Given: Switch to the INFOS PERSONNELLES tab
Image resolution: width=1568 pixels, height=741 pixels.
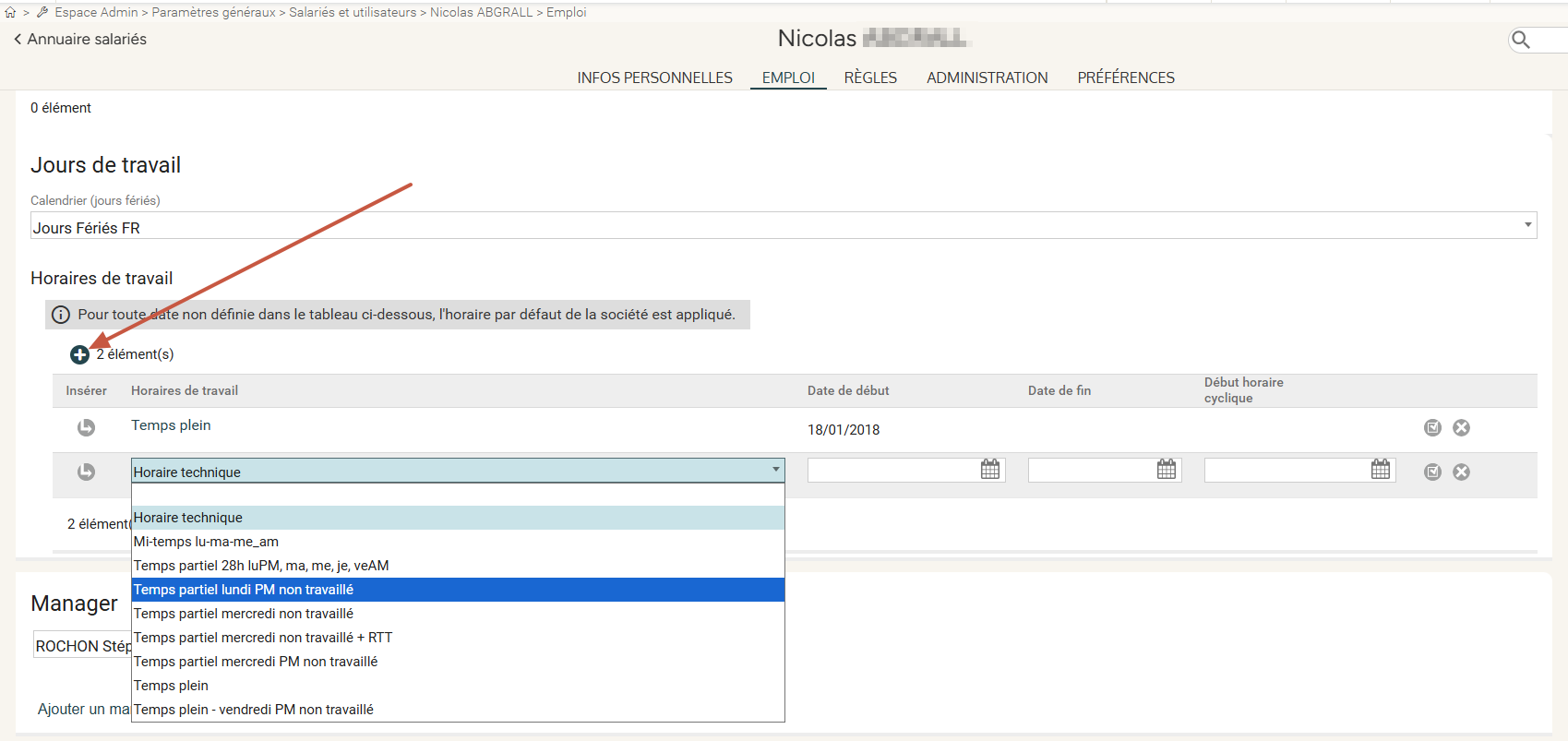Looking at the screenshot, I should click(654, 78).
